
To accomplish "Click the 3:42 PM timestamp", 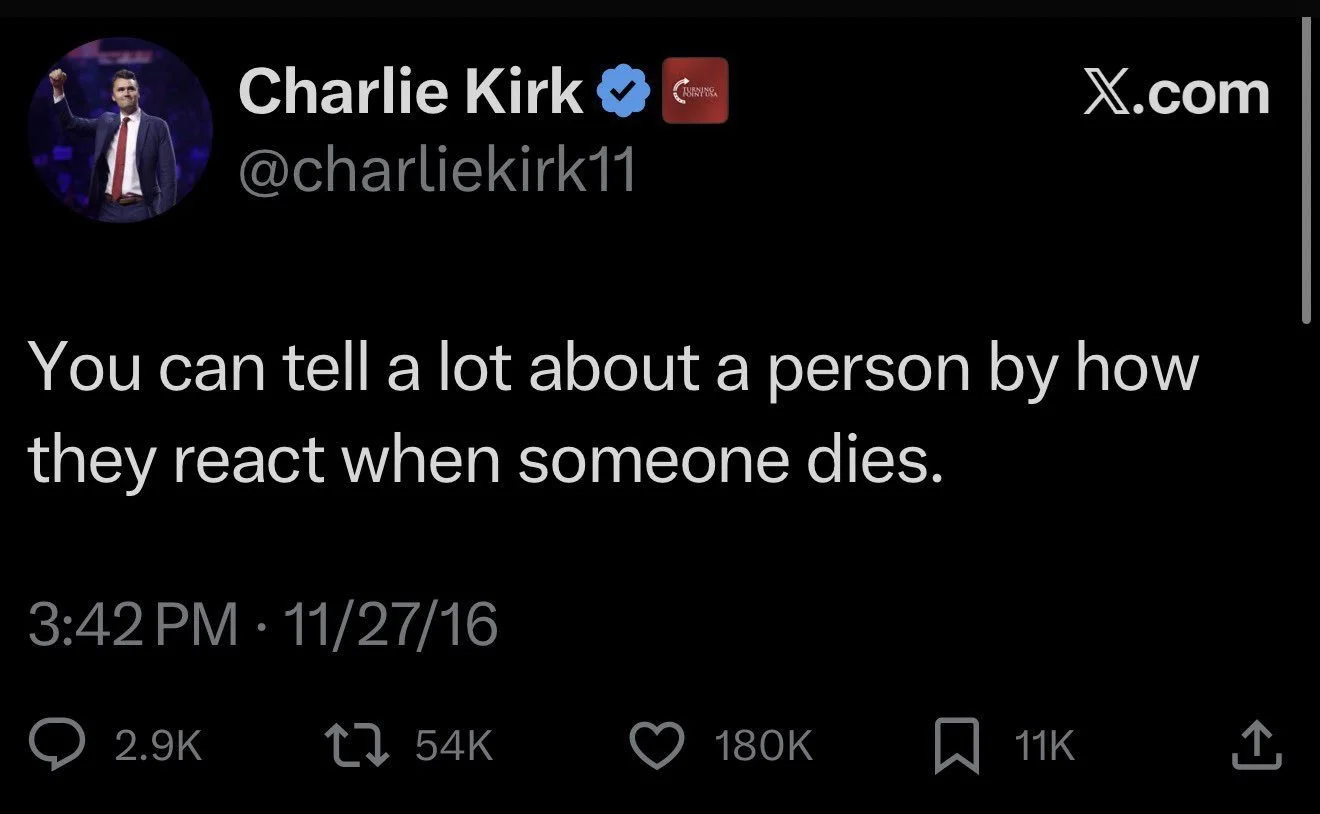I will [x=133, y=626].
